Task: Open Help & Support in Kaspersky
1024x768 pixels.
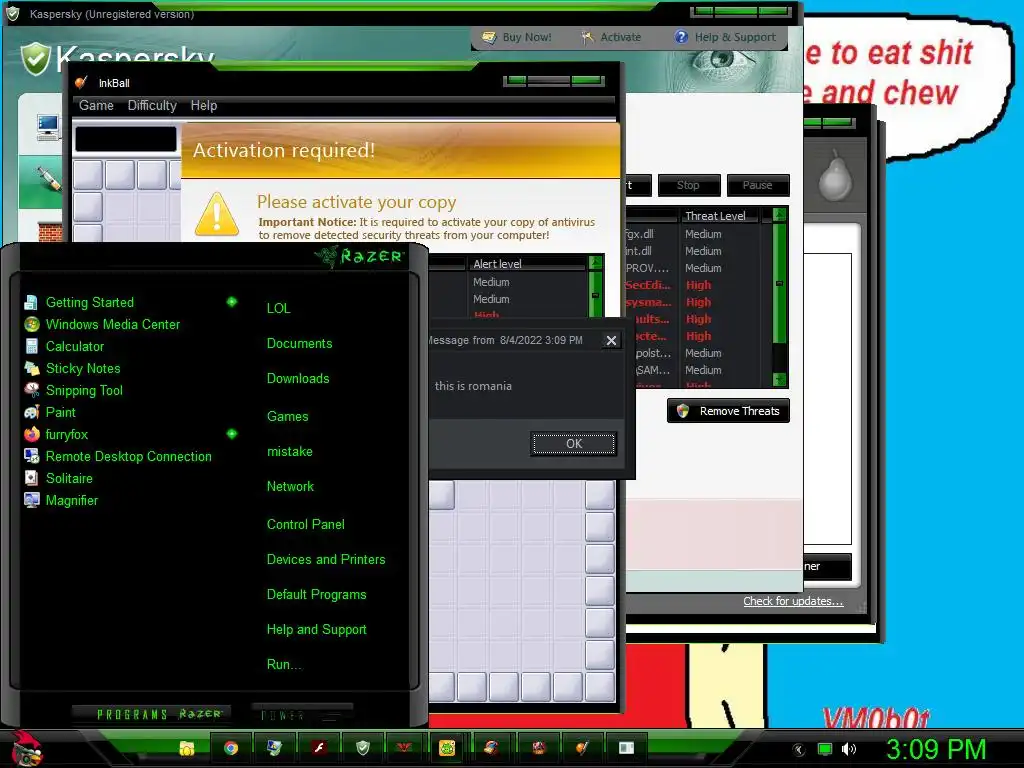Action: (726, 37)
